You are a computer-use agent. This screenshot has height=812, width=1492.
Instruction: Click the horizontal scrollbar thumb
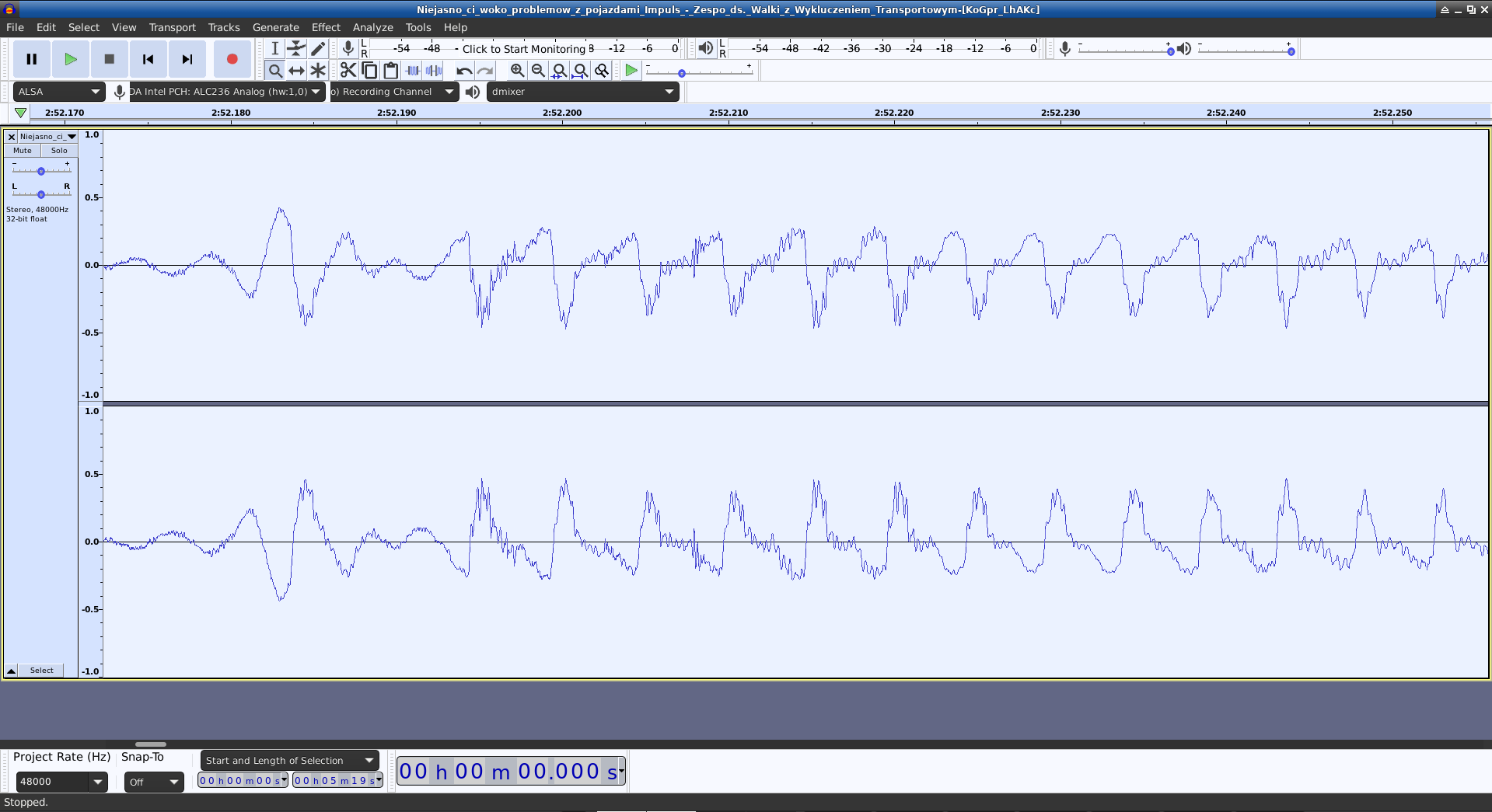pyautogui.click(x=151, y=744)
